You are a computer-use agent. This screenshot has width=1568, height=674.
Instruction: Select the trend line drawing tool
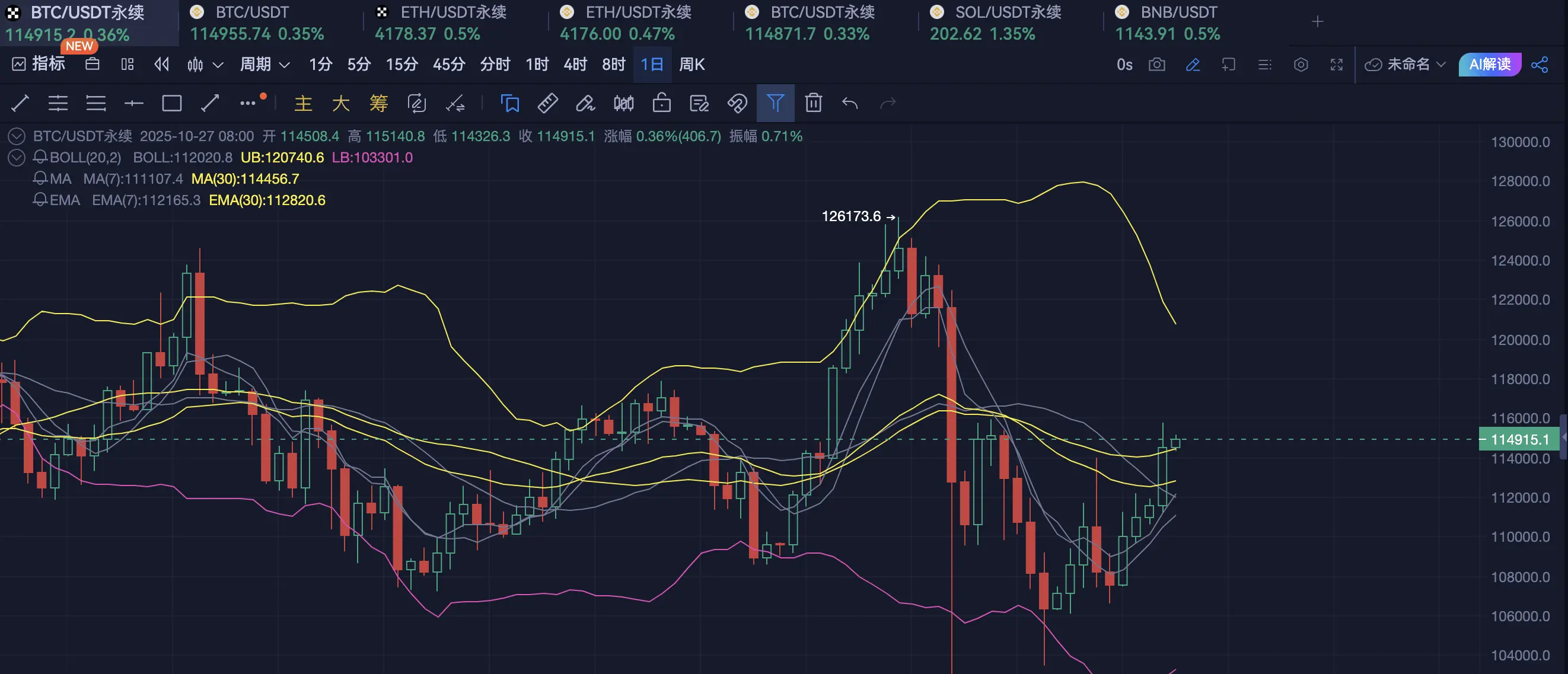pyautogui.click(x=20, y=103)
